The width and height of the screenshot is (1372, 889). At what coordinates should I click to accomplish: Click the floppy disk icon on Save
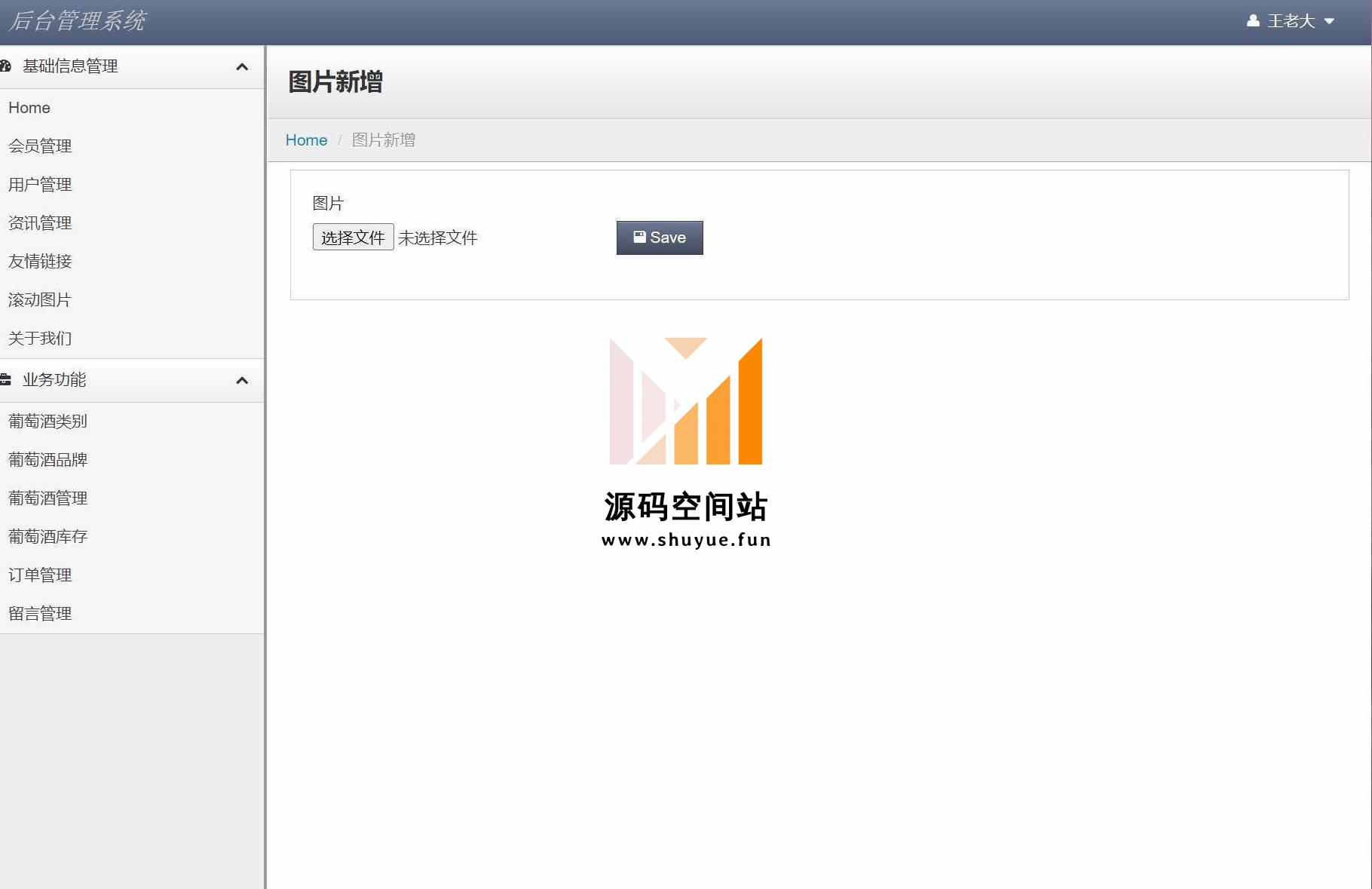pyautogui.click(x=639, y=237)
